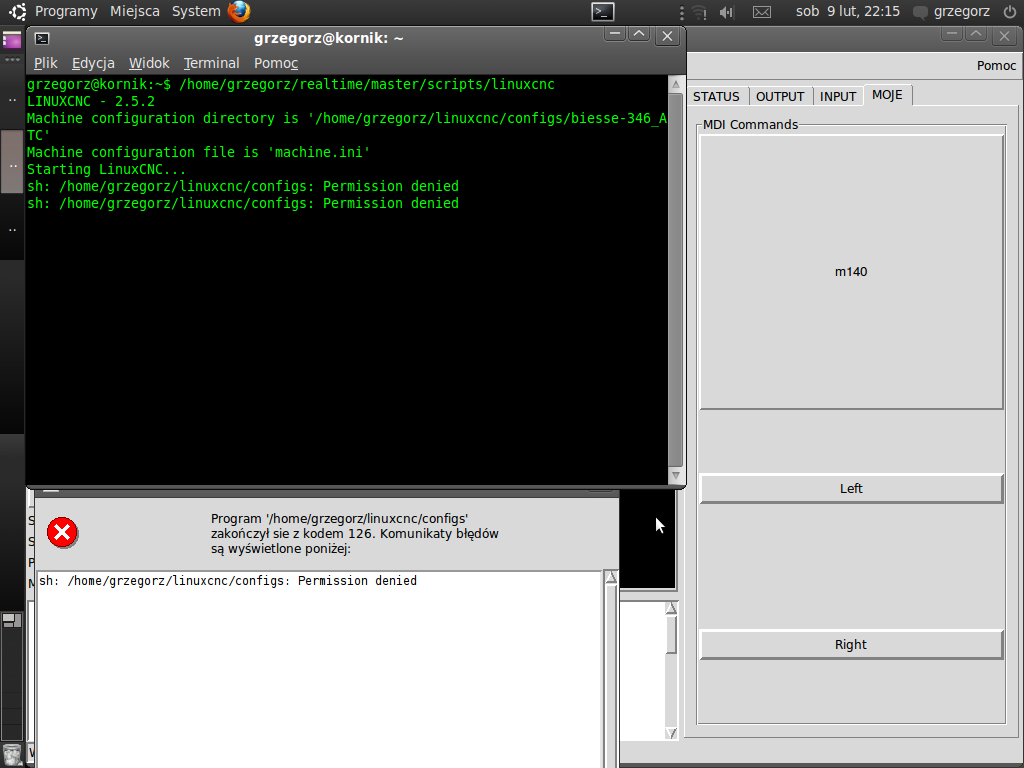Click the chat status bubble icon

[x=920, y=12]
